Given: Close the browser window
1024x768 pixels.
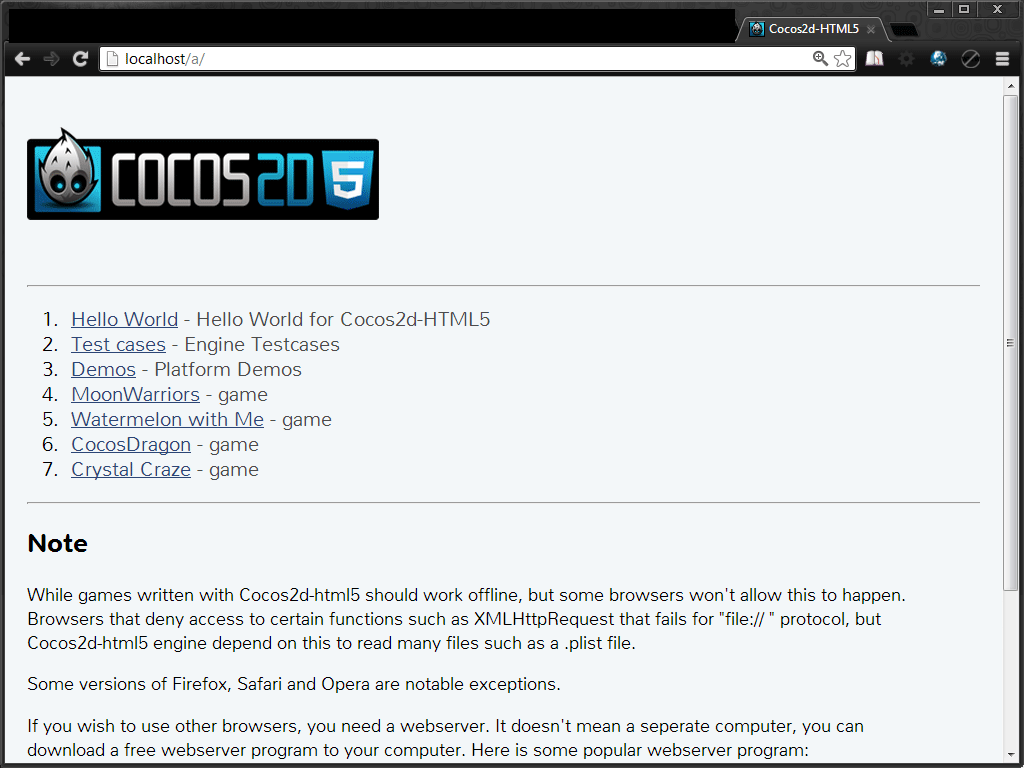Looking at the screenshot, I should tap(997, 9).
